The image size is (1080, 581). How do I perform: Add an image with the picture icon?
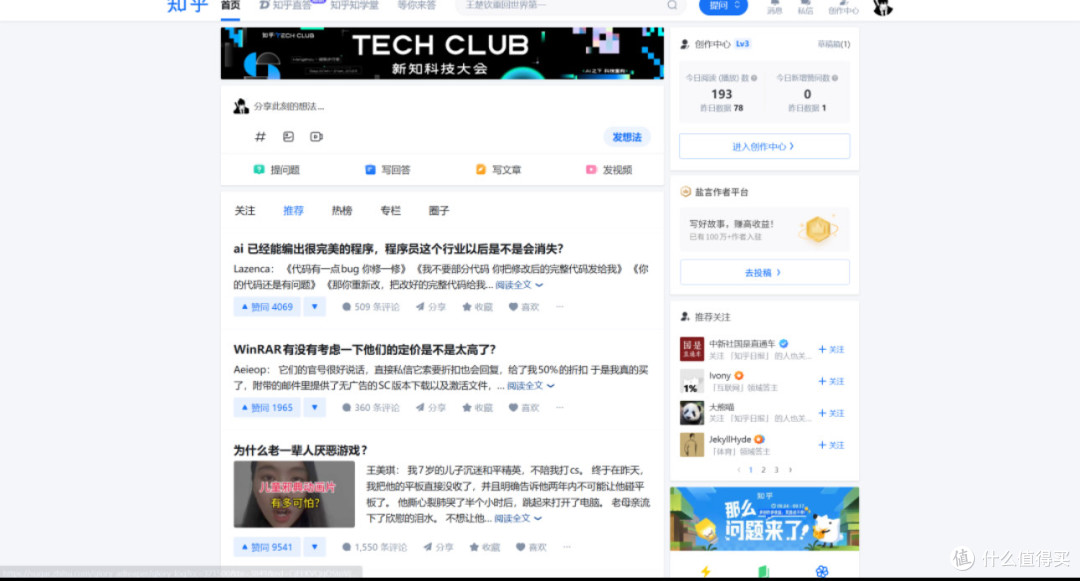tap(288, 136)
